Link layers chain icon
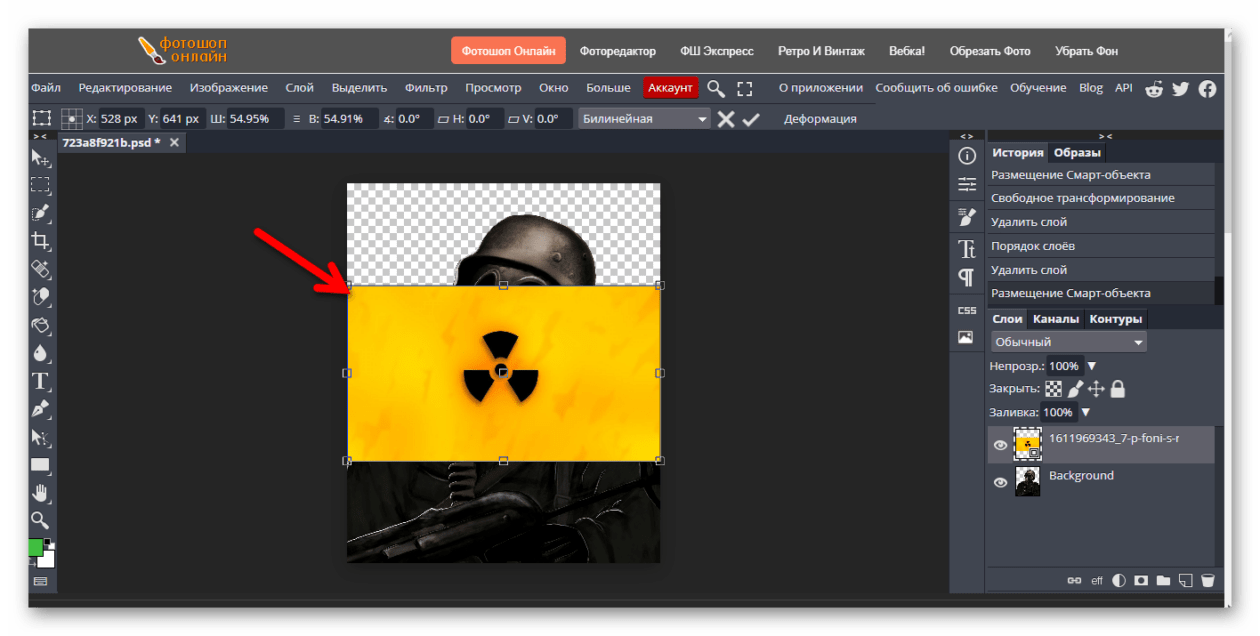1260x636 pixels. (x=1075, y=580)
